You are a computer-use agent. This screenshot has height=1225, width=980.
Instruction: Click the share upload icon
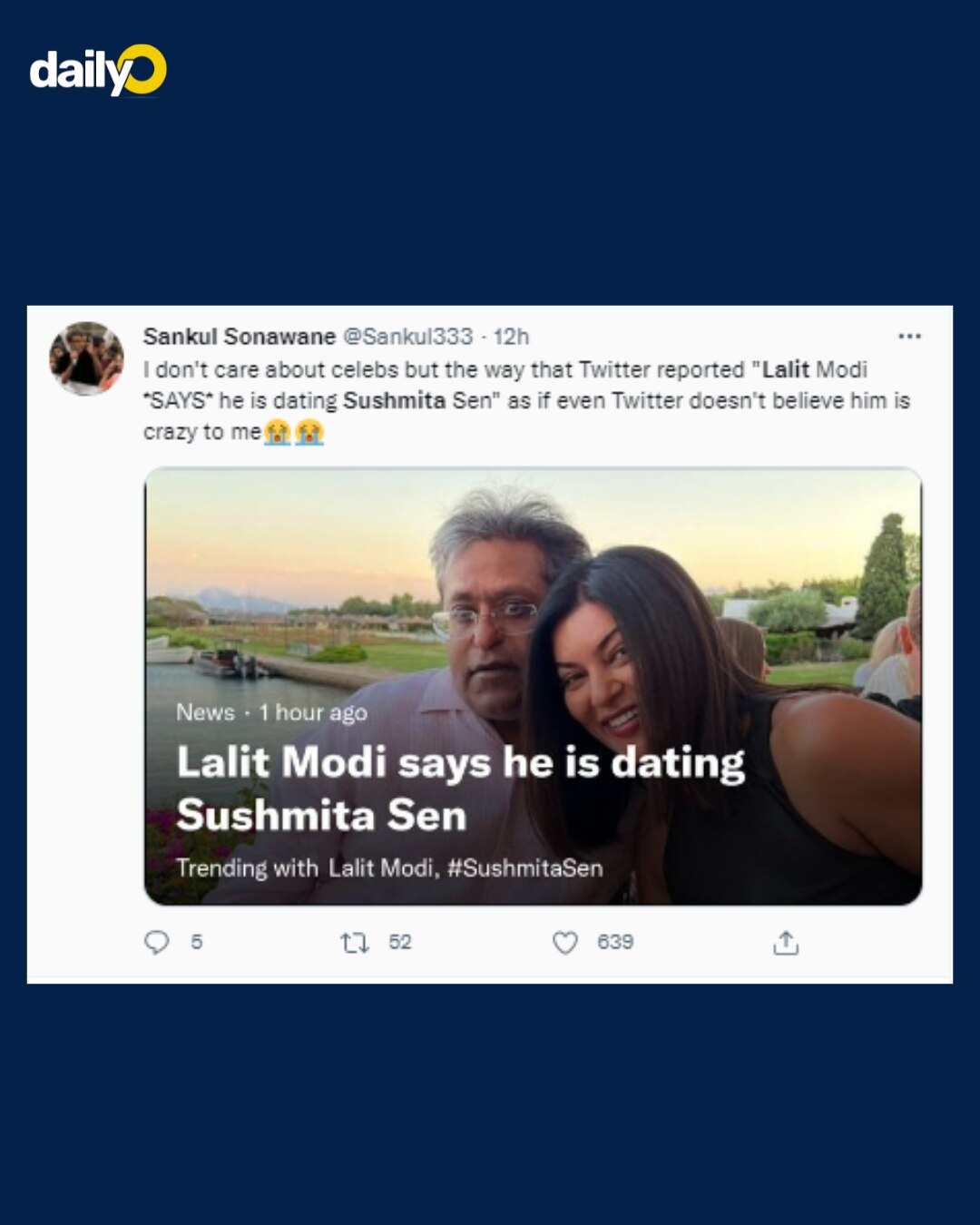pyautogui.click(x=786, y=943)
